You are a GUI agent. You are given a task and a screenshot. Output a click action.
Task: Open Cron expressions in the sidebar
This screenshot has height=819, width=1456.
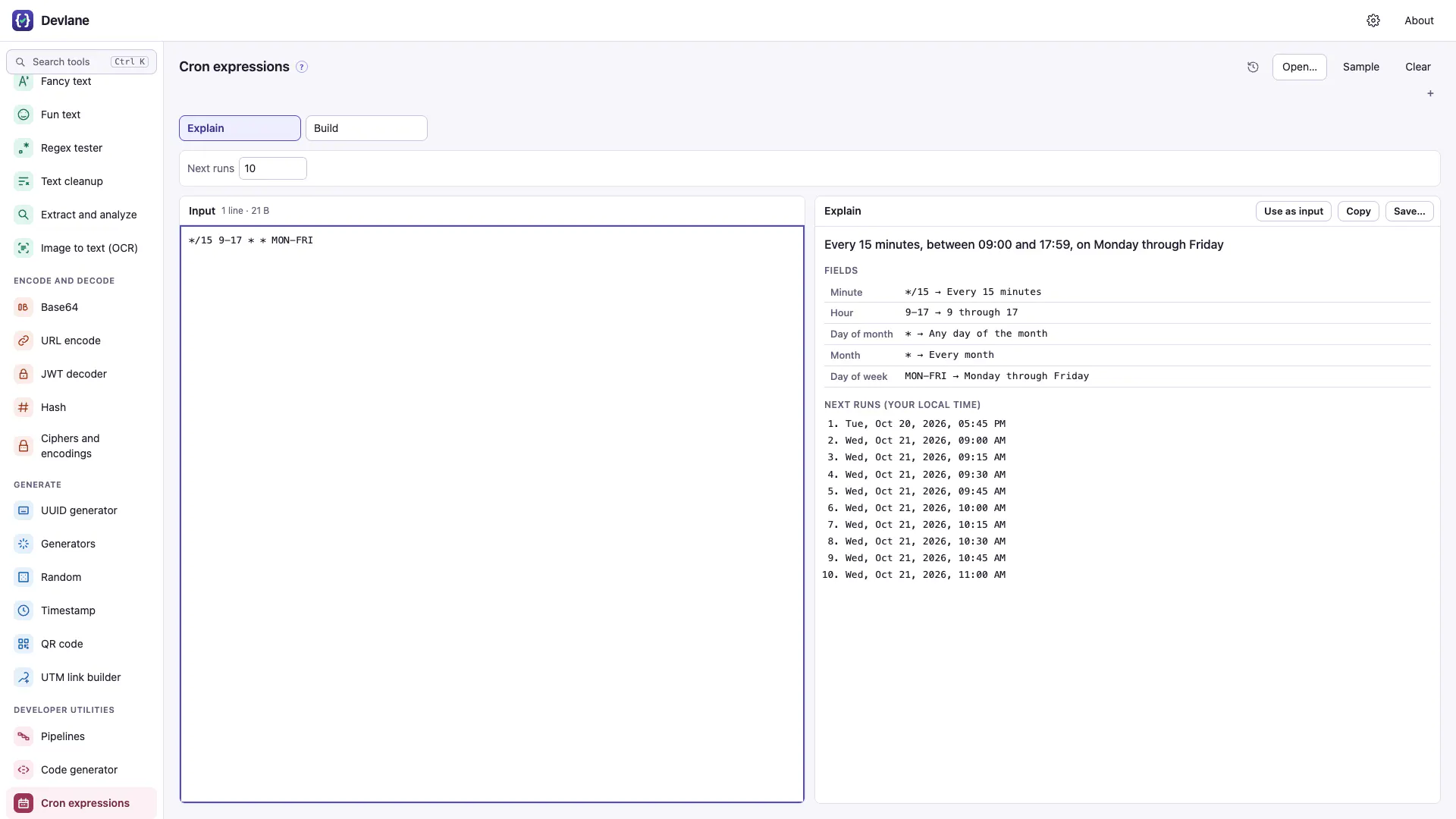click(81, 803)
